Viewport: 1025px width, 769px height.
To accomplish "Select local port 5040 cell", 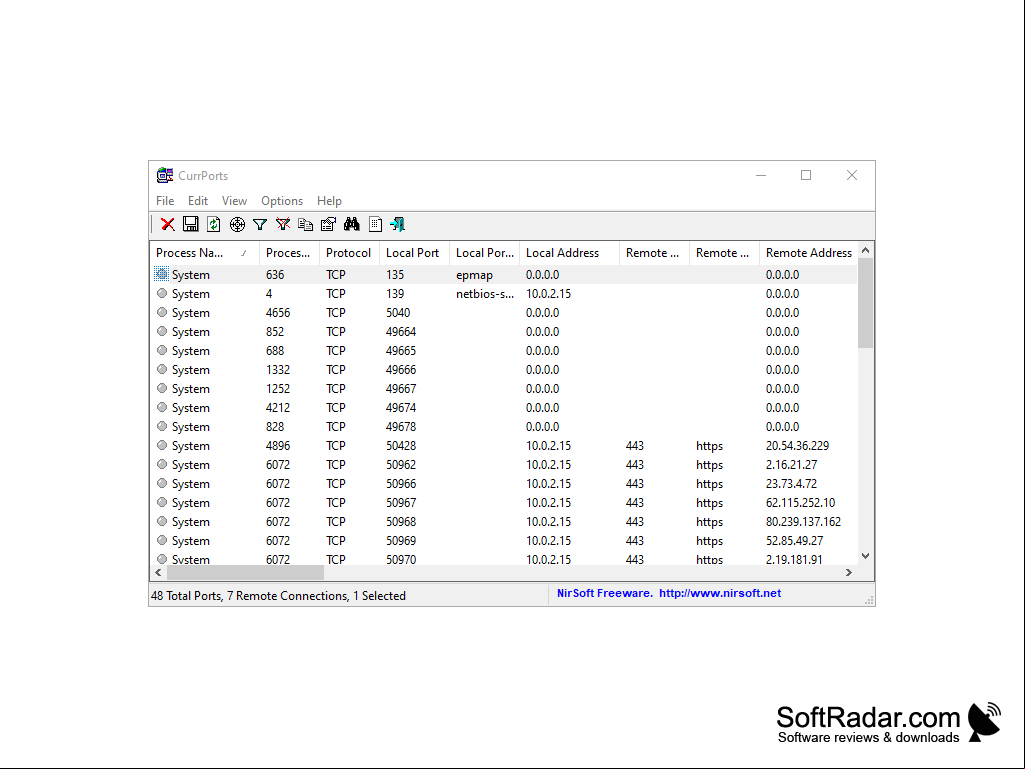I will pos(398,313).
